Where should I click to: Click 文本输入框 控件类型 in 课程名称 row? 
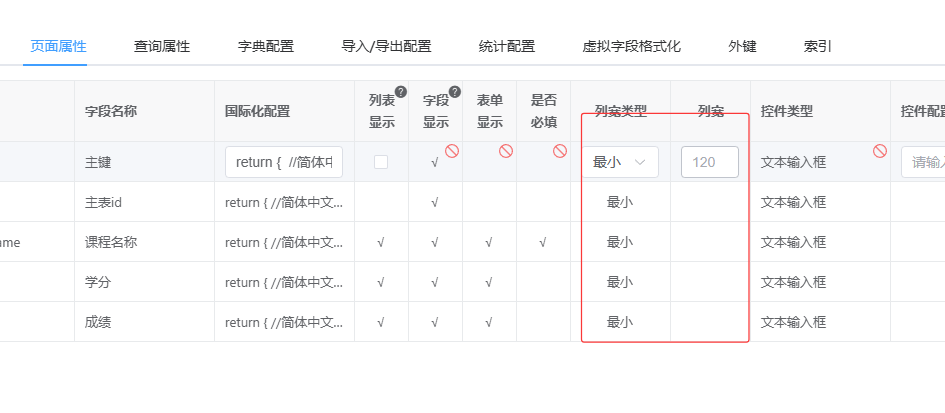coord(793,242)
